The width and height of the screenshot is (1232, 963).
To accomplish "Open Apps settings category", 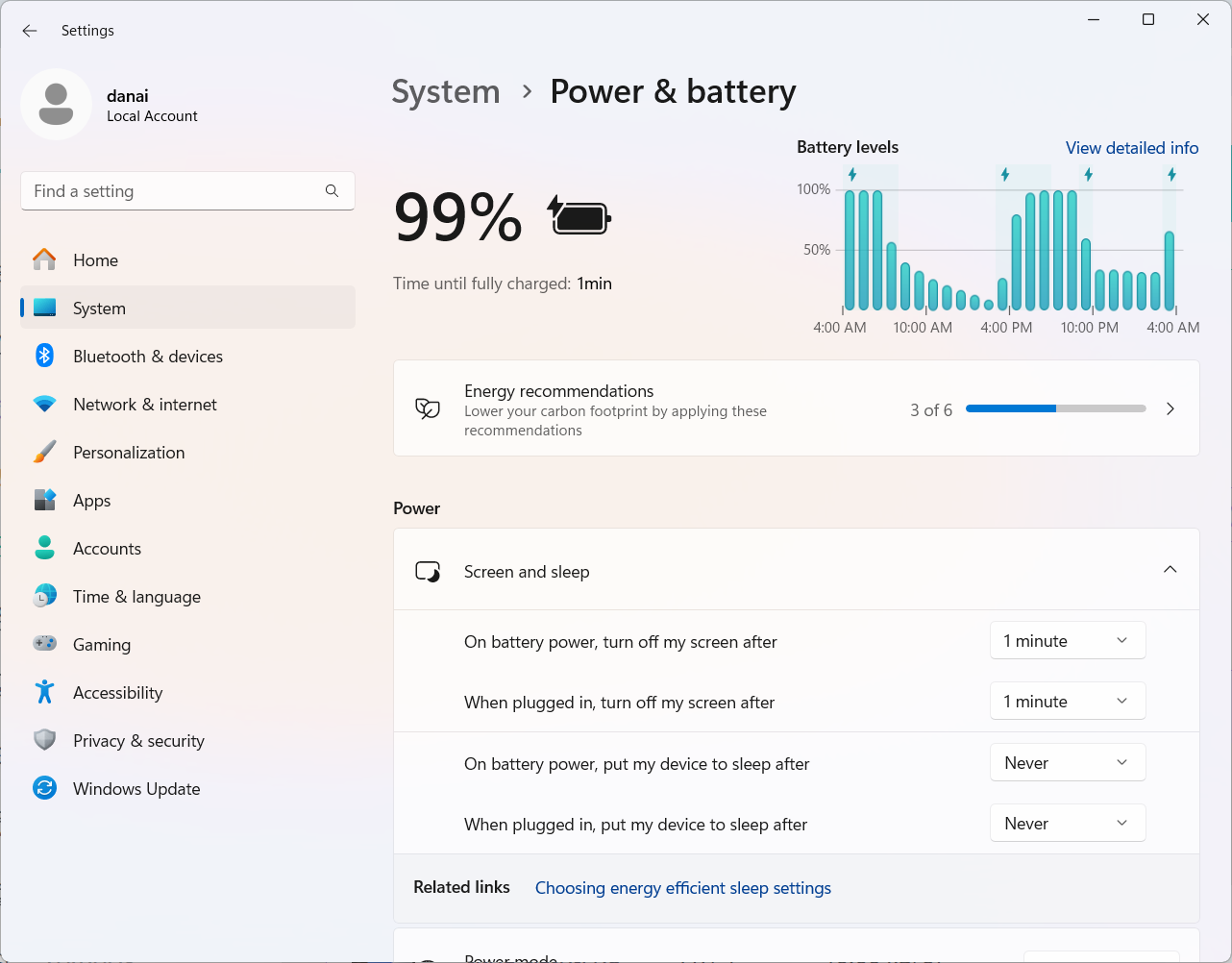I will click(91, 501).
